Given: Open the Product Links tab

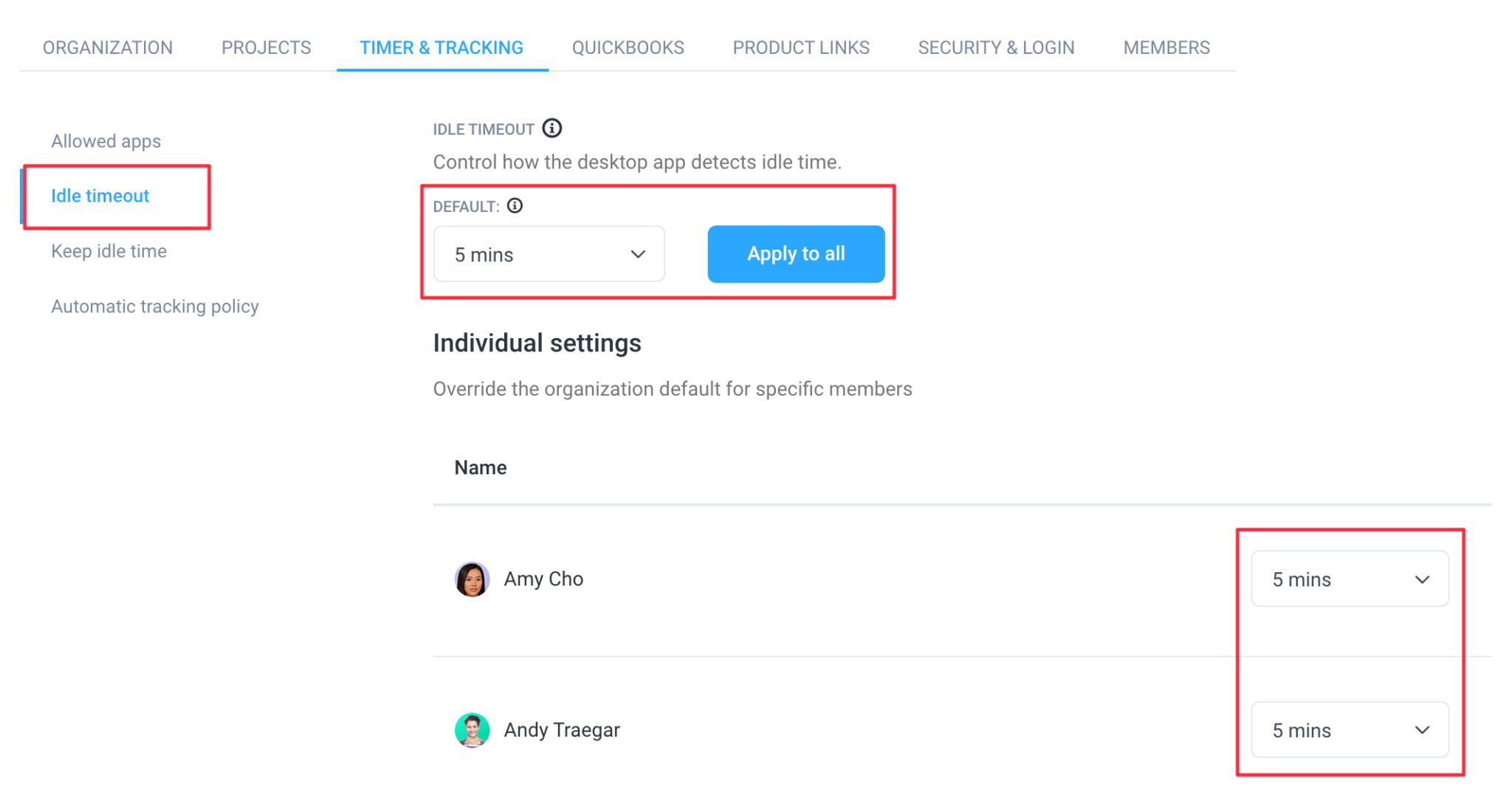Looking at the screenshot, I should coord(801,47).
